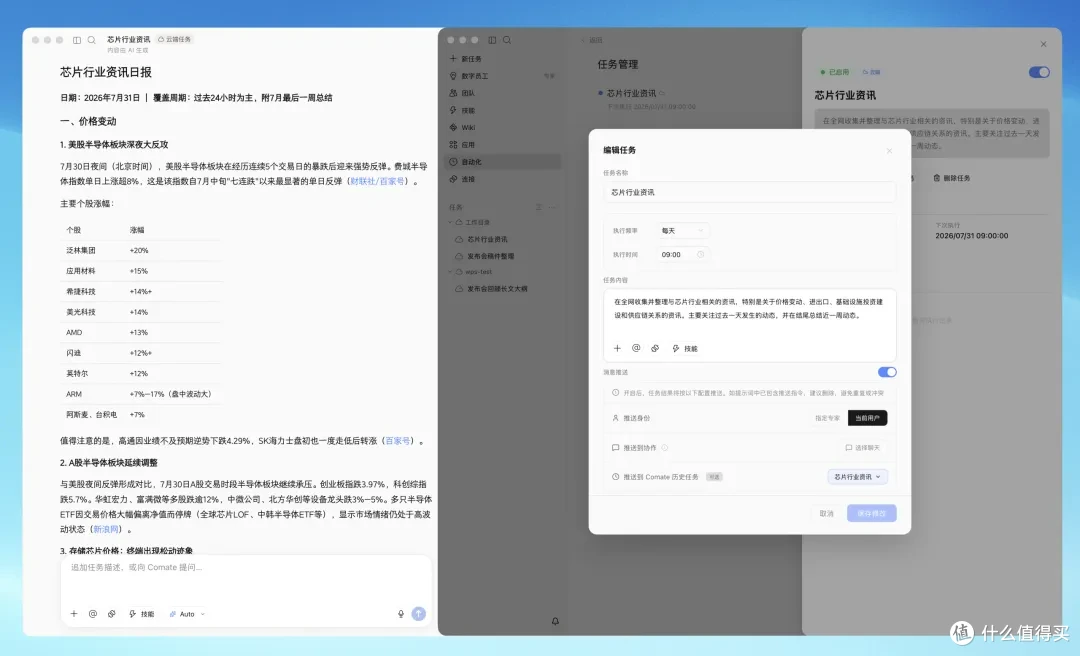Open the 执行频率 每天 dropdown

[682, 231]
